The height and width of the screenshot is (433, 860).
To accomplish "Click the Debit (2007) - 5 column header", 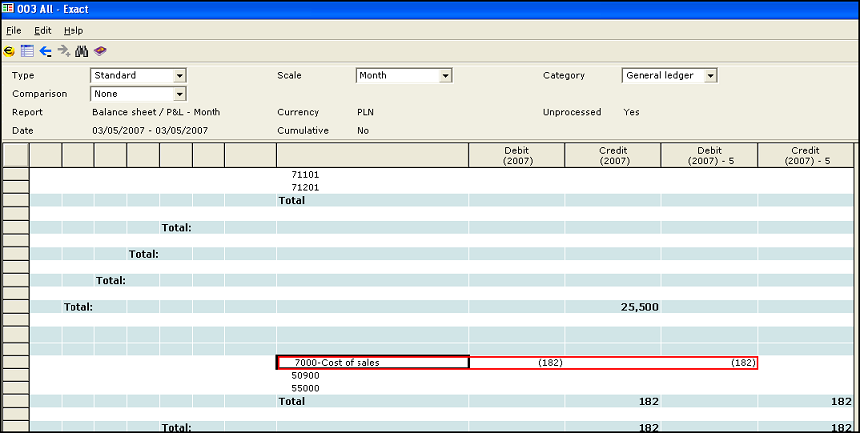I will pyautogui.click(x=709, y=155).
